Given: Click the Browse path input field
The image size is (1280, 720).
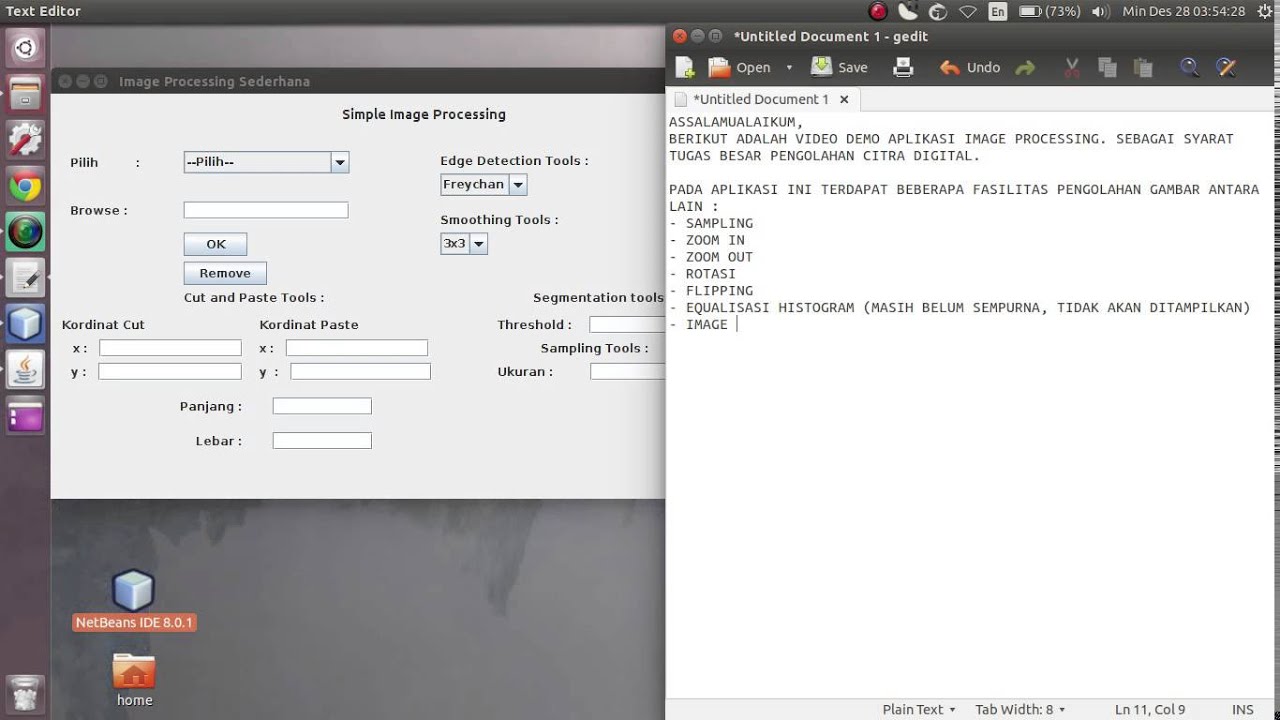Looking at the screenshot, I should click(266, 210).
